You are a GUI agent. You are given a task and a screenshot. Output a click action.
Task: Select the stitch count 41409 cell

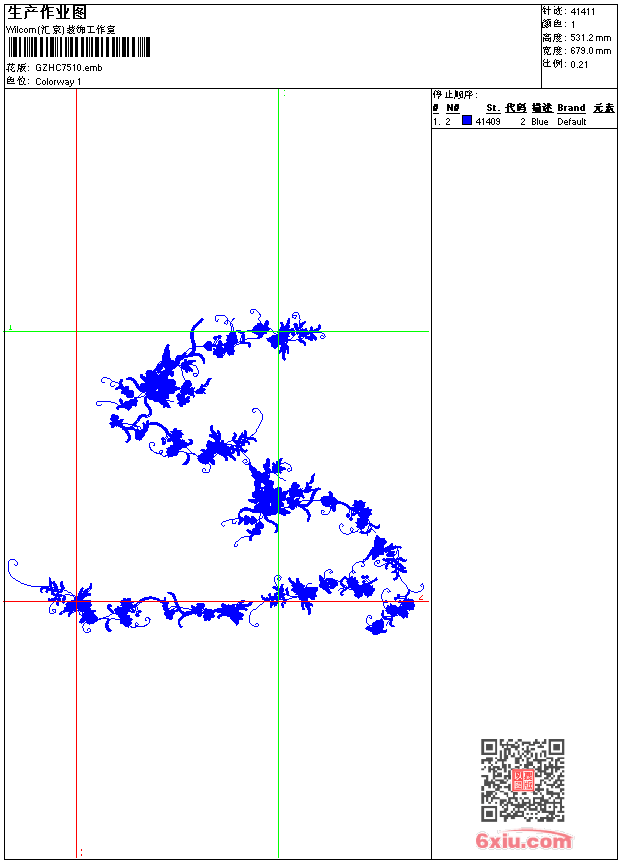click(x=487, y=122)
